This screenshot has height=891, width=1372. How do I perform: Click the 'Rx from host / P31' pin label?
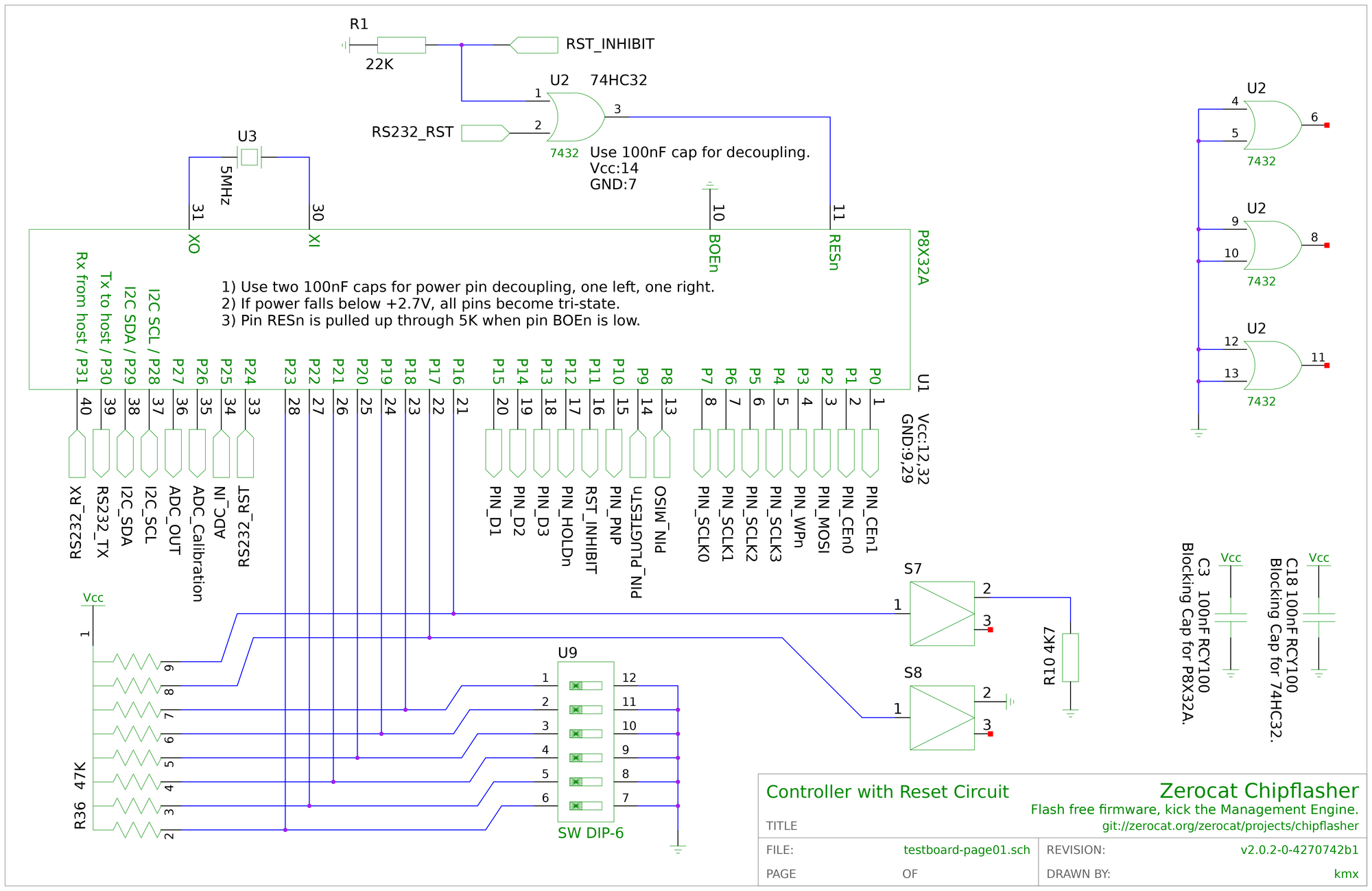pyautogui.click(x=81, y=318)
